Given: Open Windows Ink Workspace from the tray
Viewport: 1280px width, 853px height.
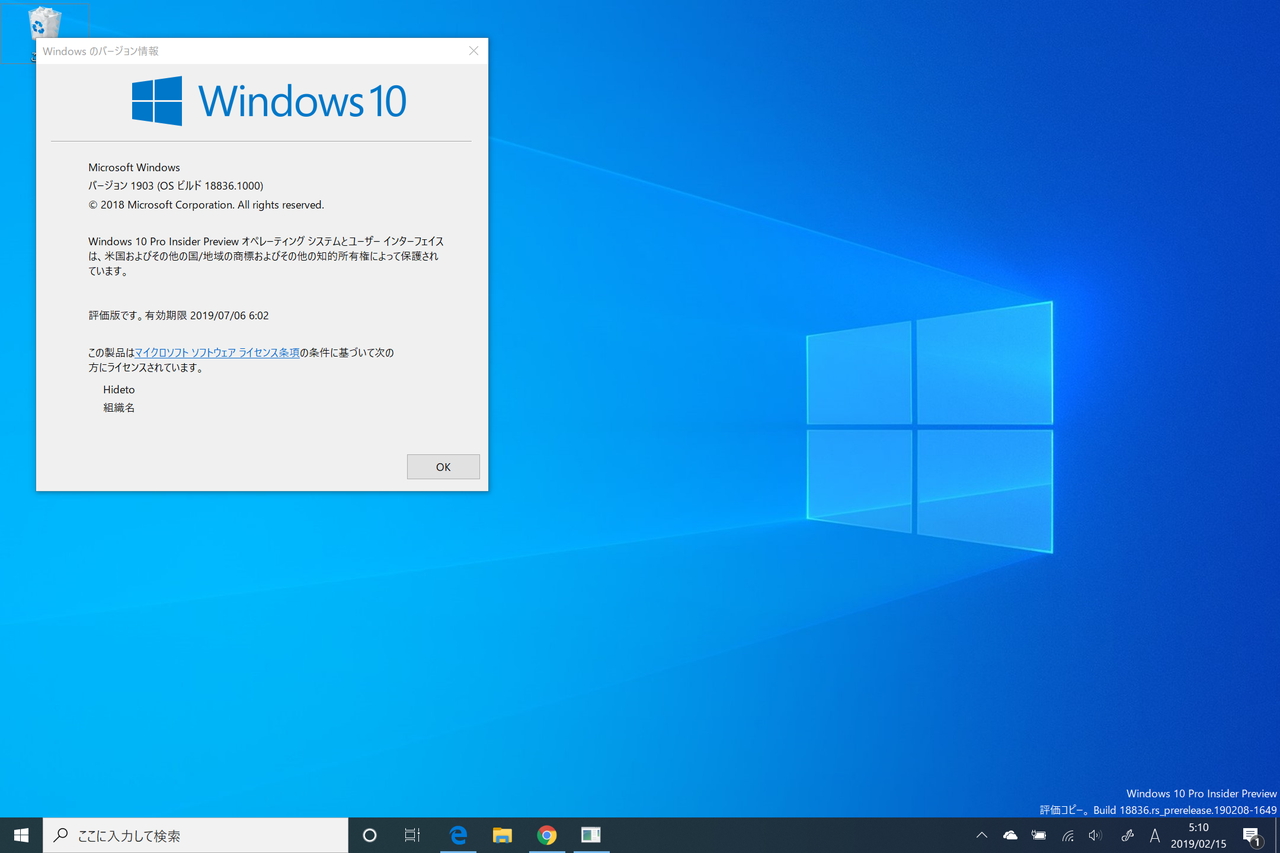Looking at the screenshot, I should [x=1126, y=835].
